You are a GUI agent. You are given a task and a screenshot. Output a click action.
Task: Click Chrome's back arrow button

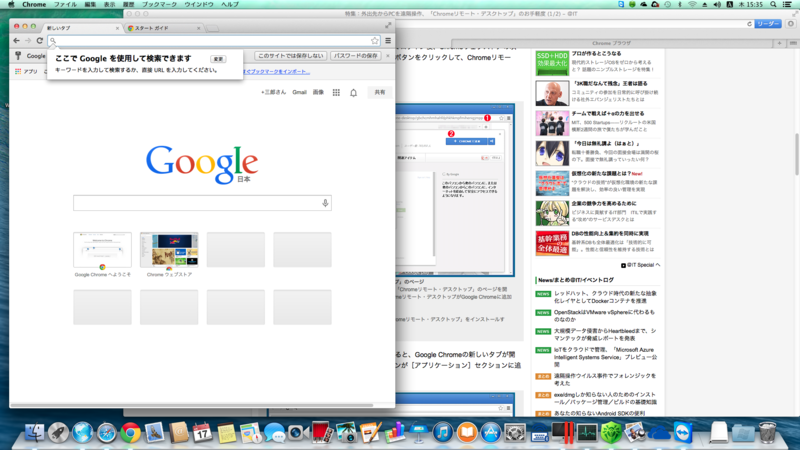pos(16,40)
